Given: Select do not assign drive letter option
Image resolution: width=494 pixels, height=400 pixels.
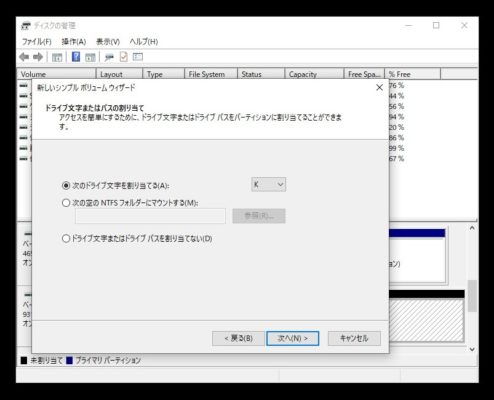Looking at the screenshot, I should tap(66, 238).
